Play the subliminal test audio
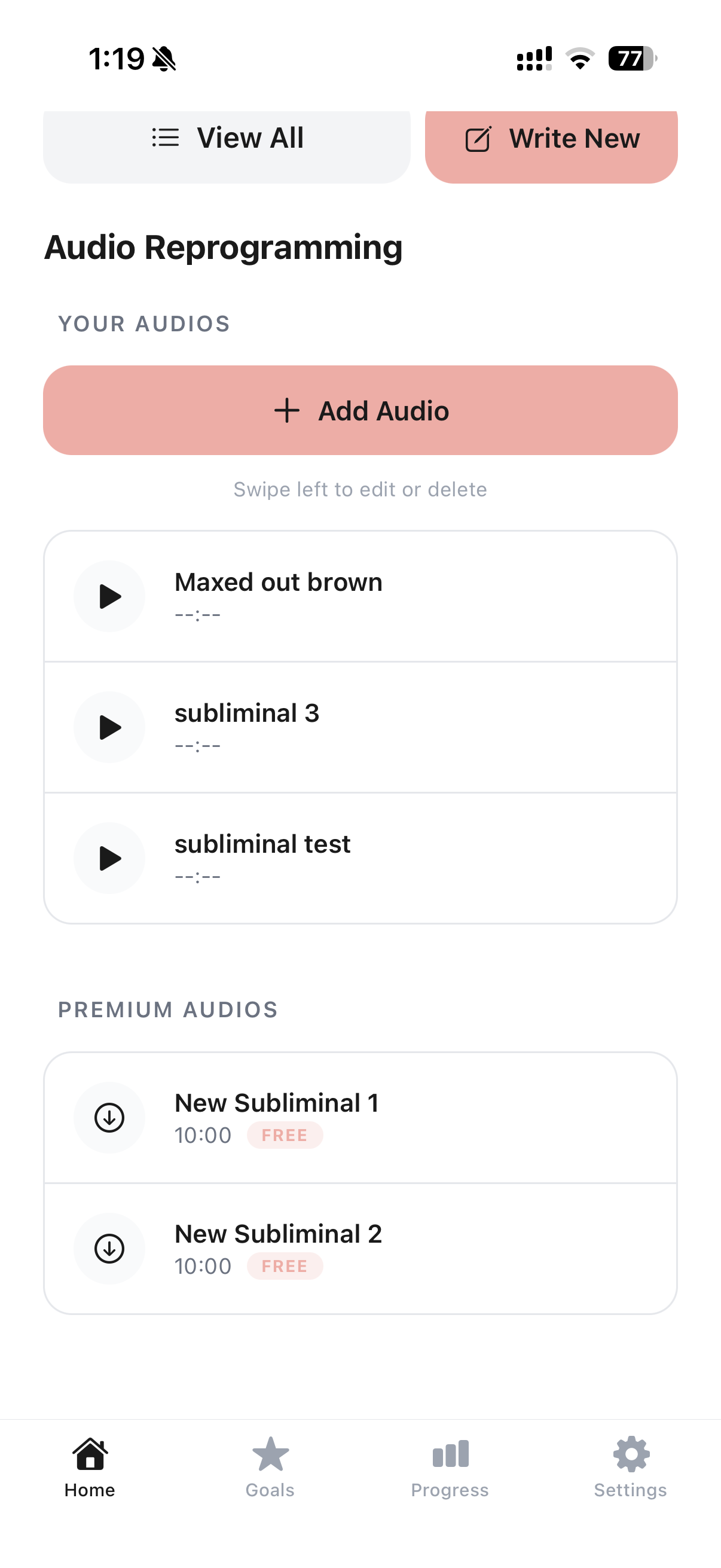The image size is (721, 1568). click(x=109, y=858)
